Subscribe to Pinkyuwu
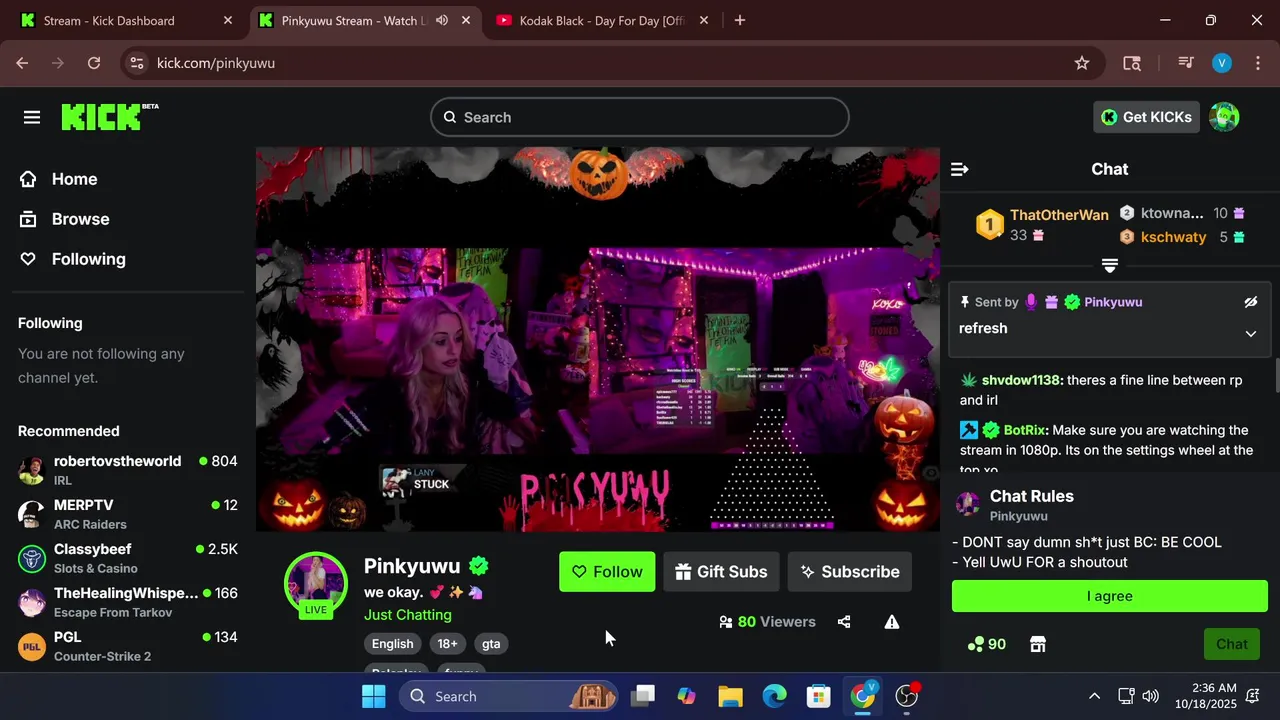Screen dimensions: 1280x720 (850, 572)
